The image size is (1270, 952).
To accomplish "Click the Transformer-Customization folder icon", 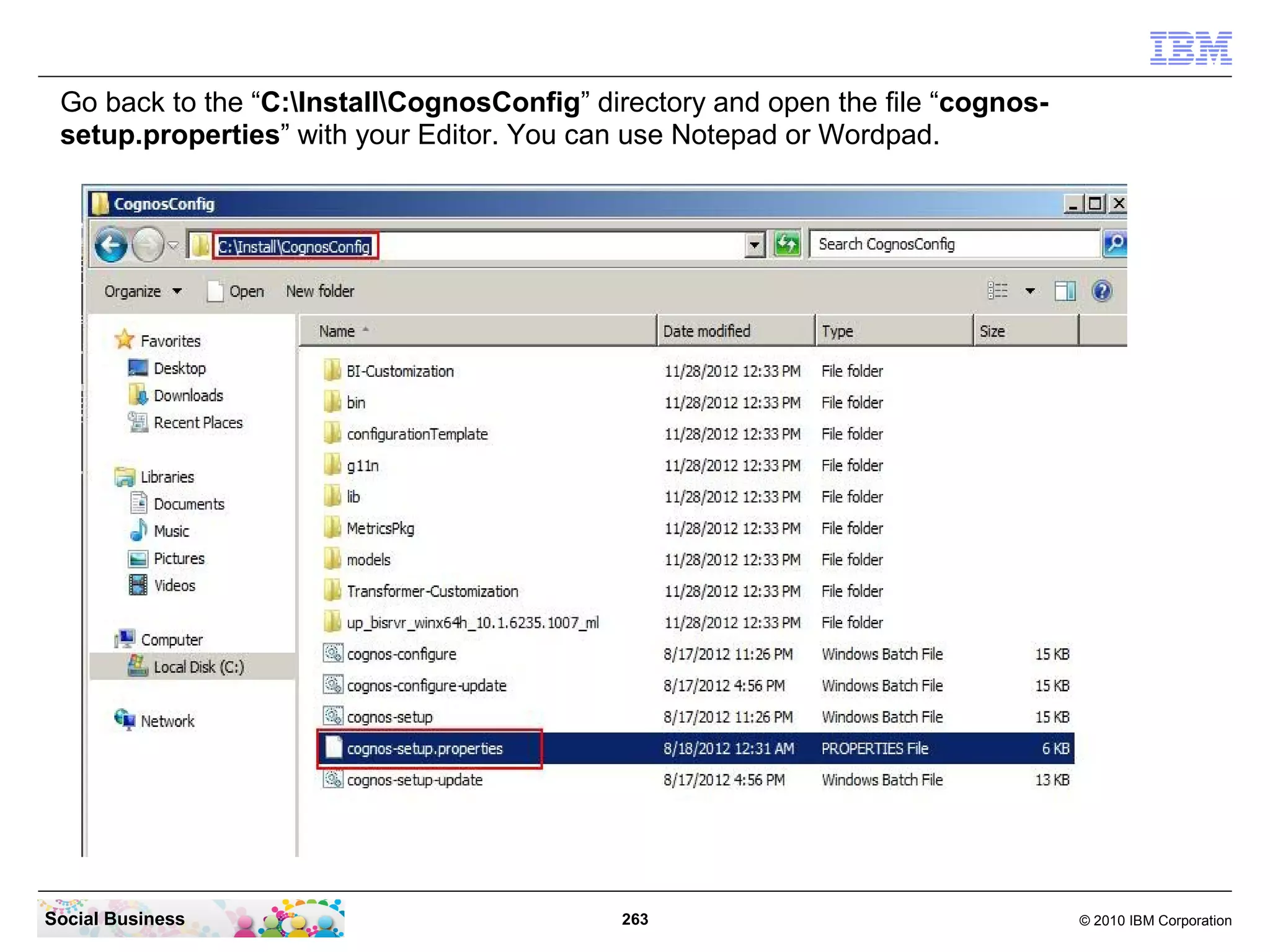I will [332, 590].
